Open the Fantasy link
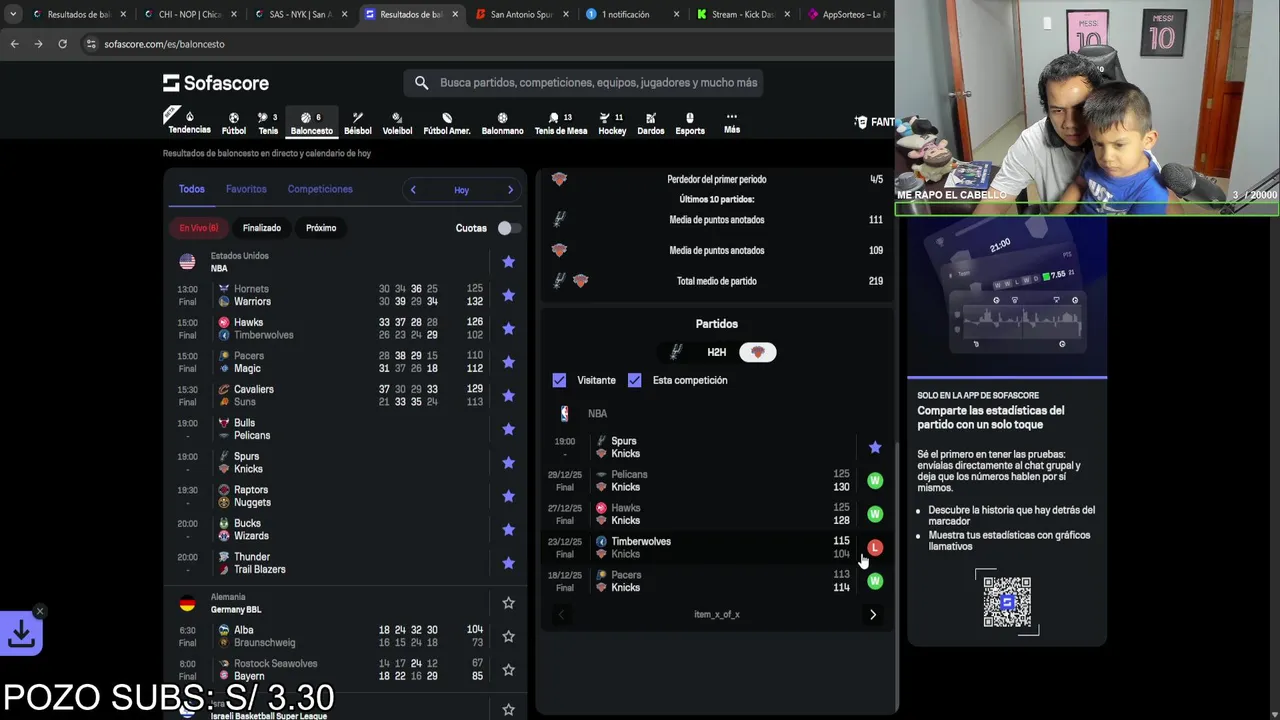 pyautogui.click(x=874, y=122)
